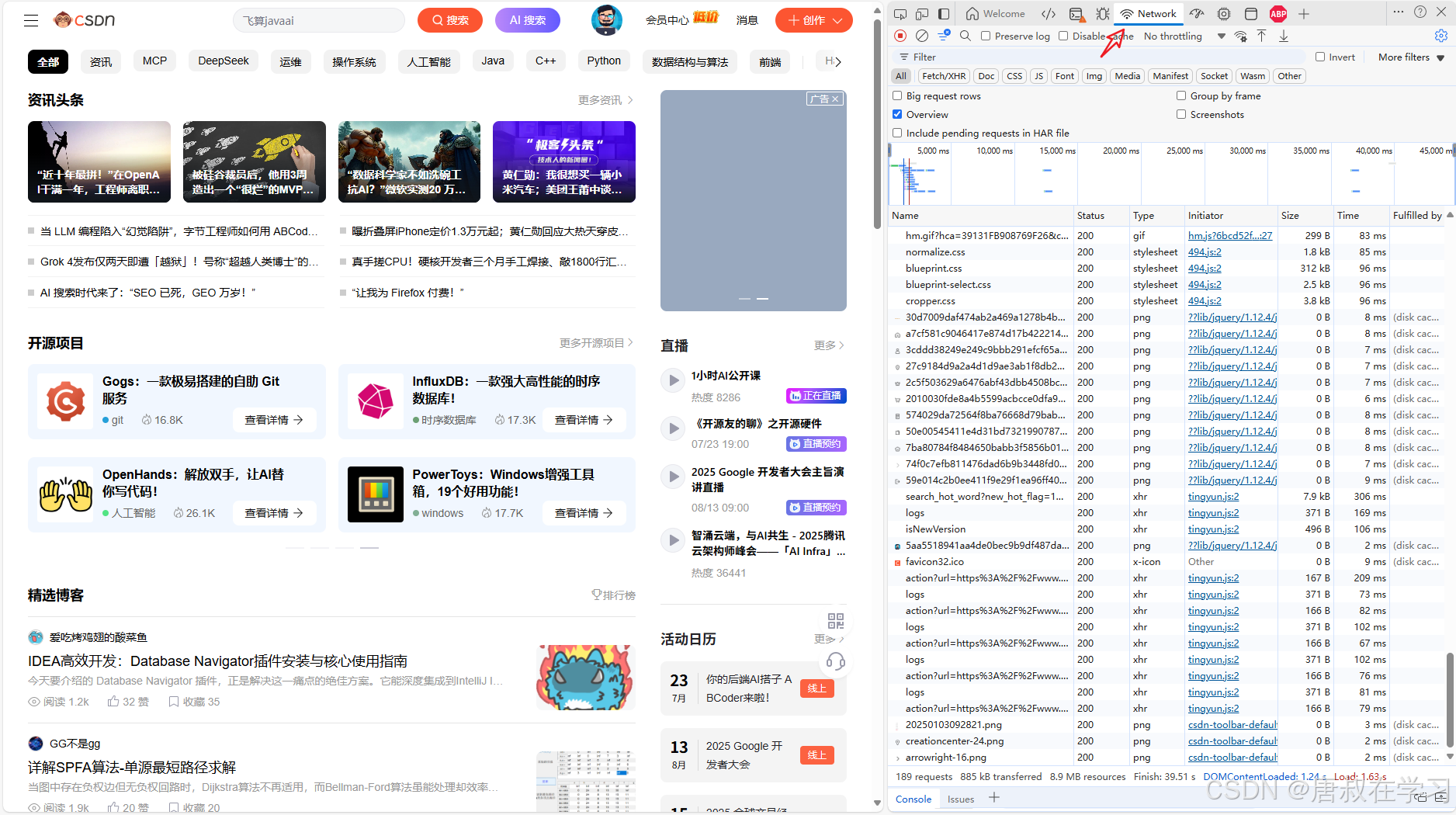Screen dimensions: 1456x815
Task: Stop recording network log red button
Action: click(x=900, y=36)
